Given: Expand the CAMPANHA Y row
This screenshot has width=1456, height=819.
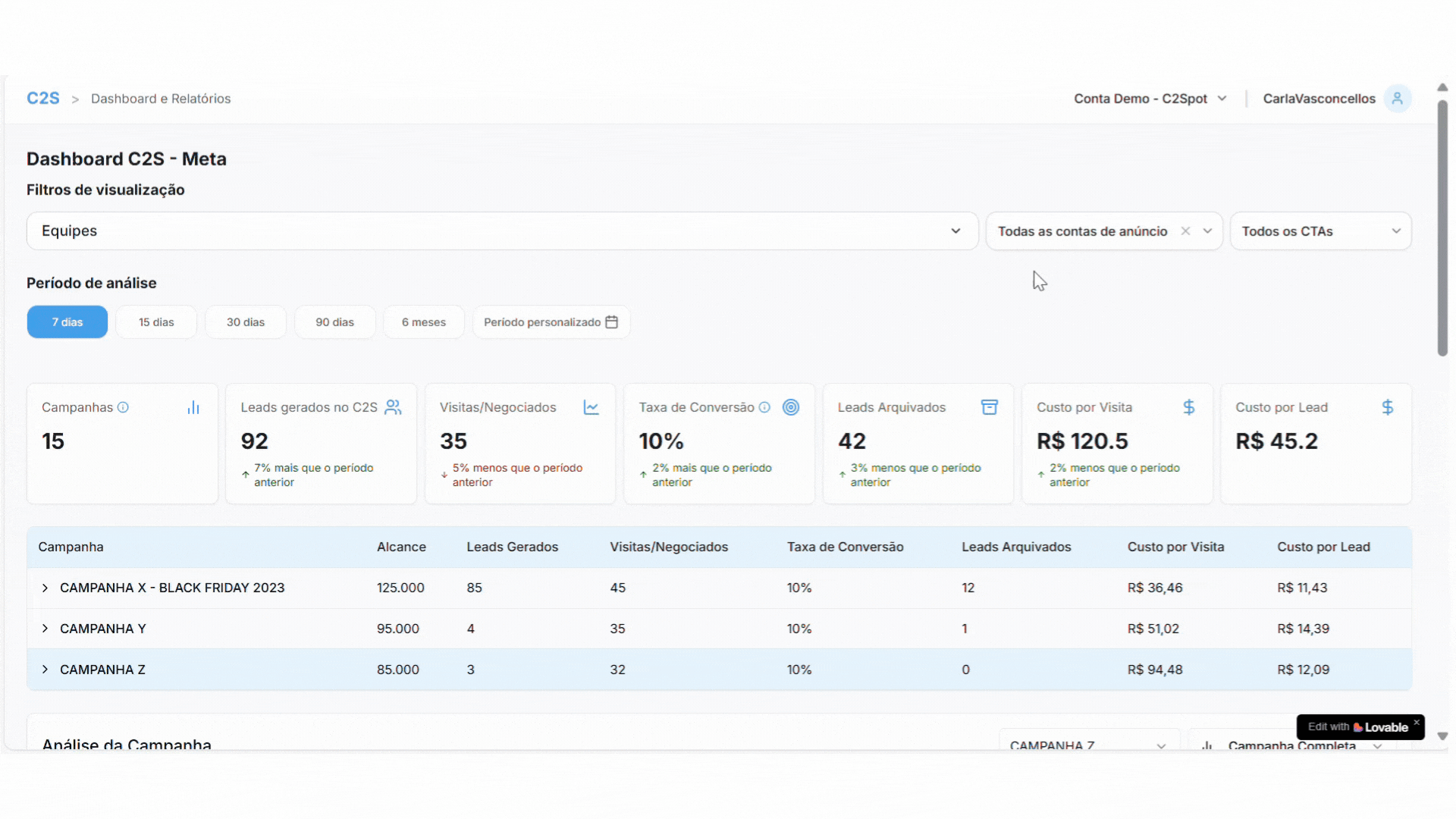Looking at the screenshot, I should (x=45, y=629).
